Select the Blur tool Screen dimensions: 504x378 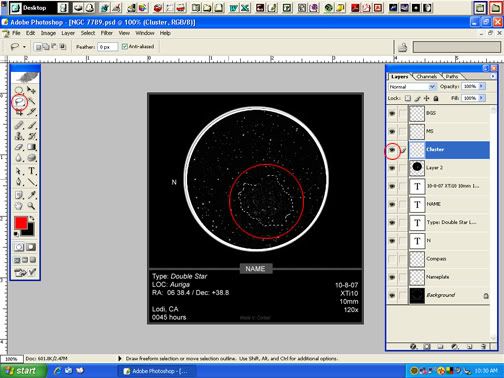point(19,158)
